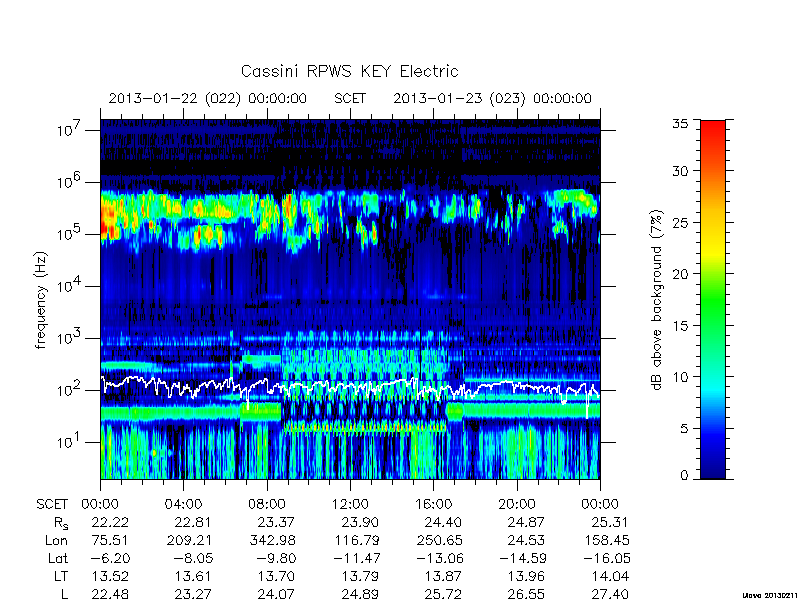Click Lat value -11.47

coord(357,558)
